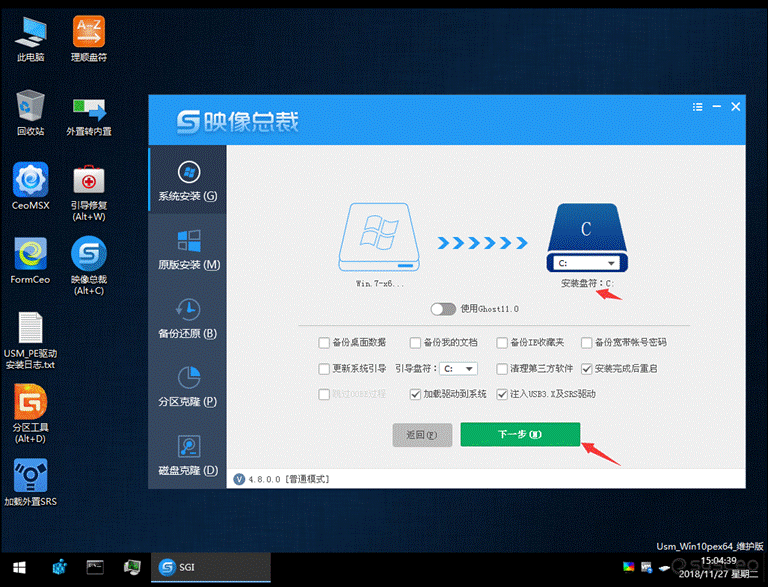
Task: Check 更新系统引导 checkbox
Action: (324, 368)
